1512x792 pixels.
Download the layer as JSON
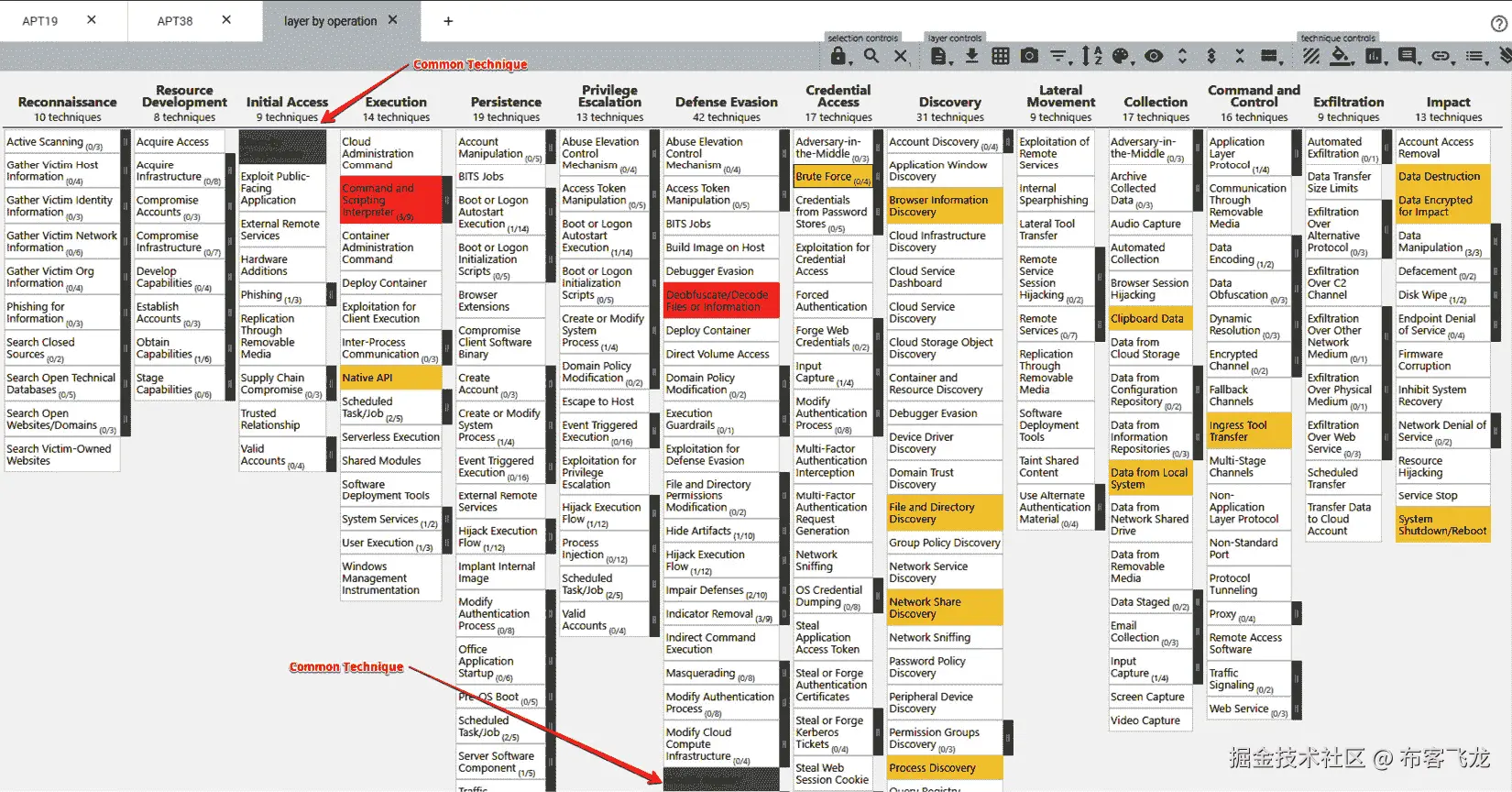(971, 57)
